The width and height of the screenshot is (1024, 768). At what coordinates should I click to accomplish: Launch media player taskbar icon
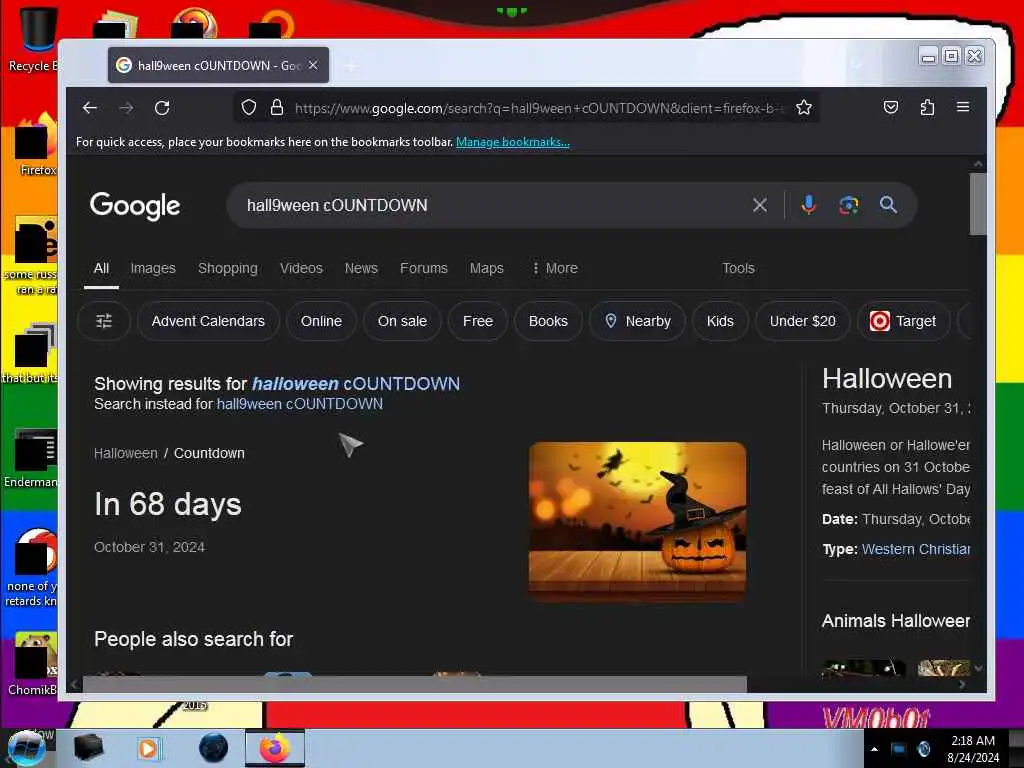(x=149, y=748)
